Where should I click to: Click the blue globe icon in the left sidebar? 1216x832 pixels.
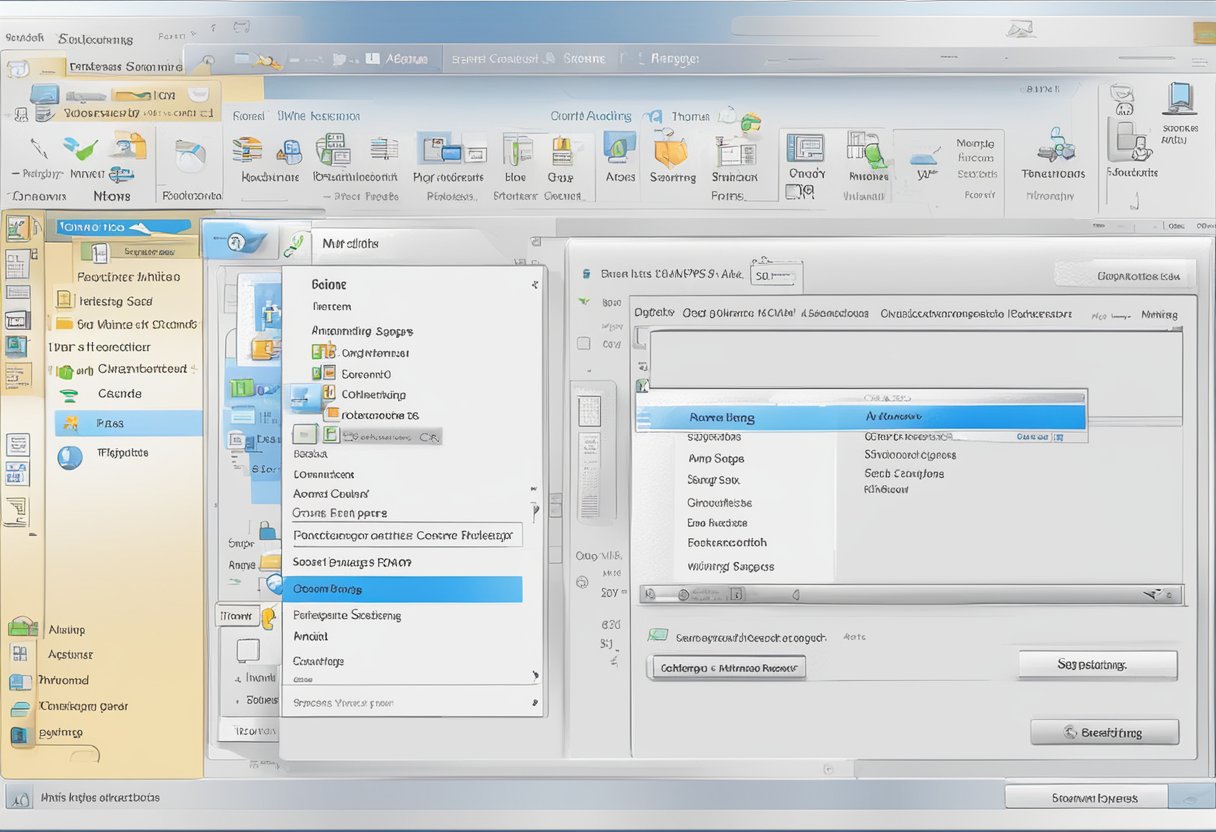(x=70, y=457)
